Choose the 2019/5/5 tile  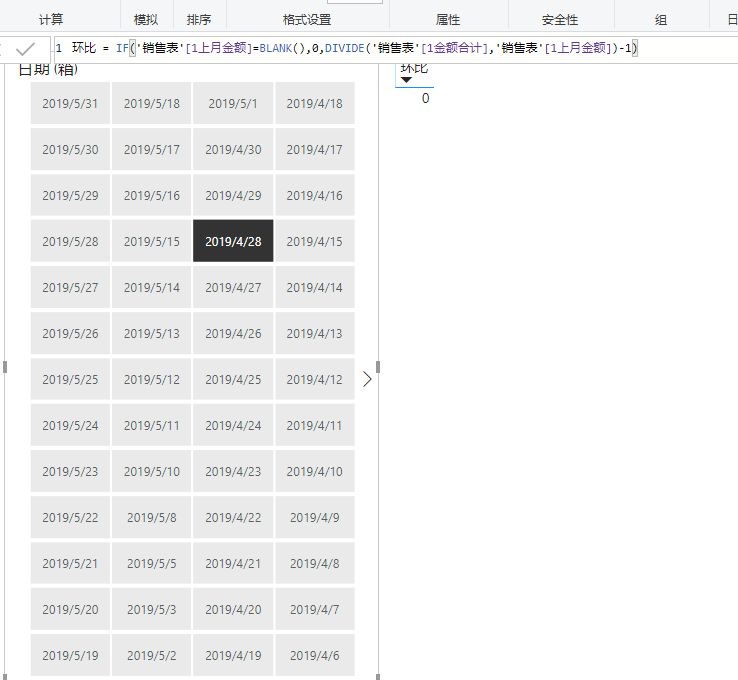coord(152,563)
